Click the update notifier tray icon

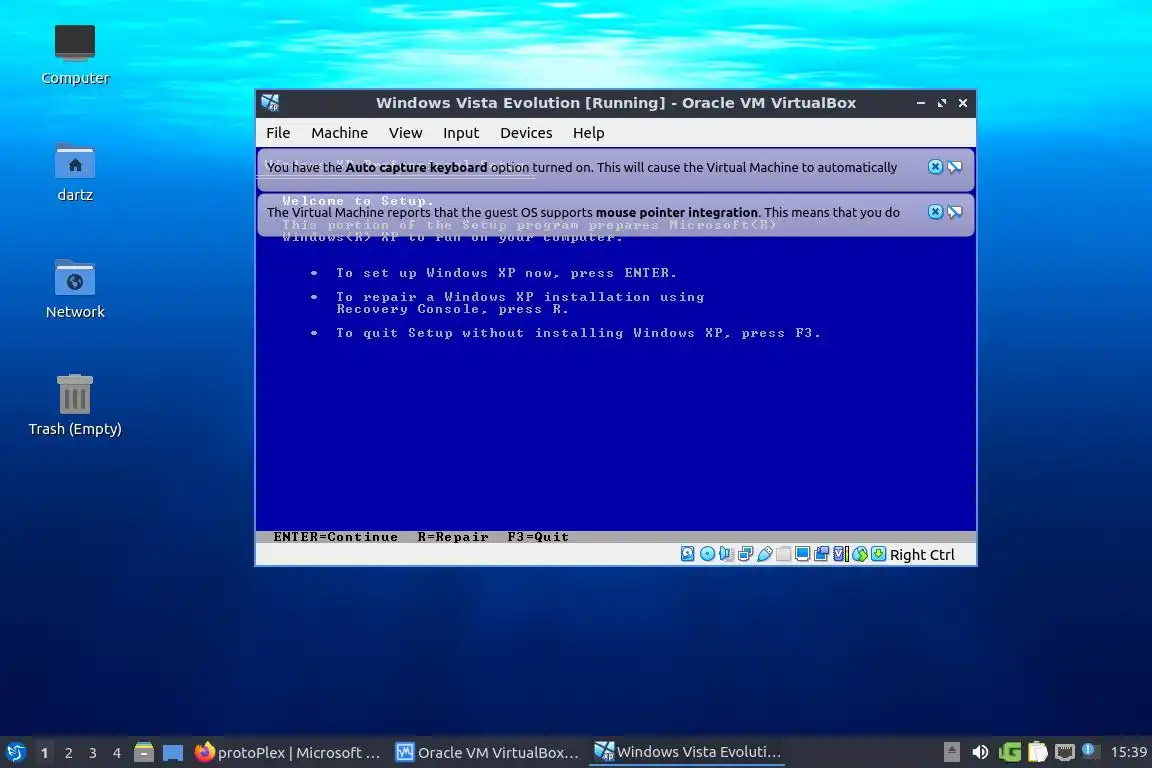tap(1090, 751)
